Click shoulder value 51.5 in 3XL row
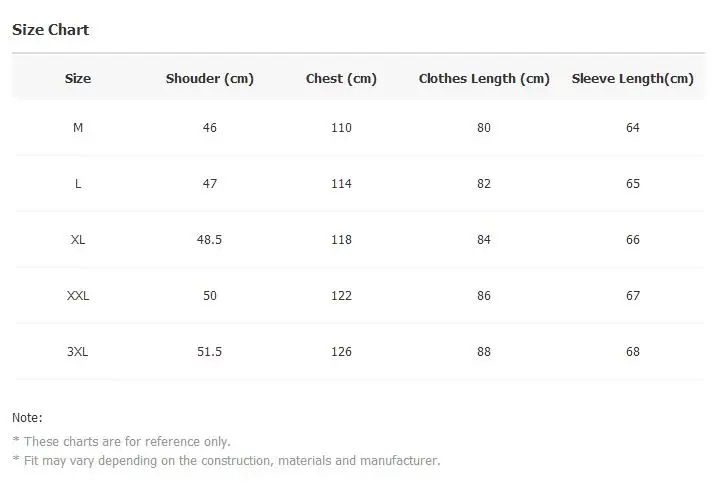 pos(209,352)
